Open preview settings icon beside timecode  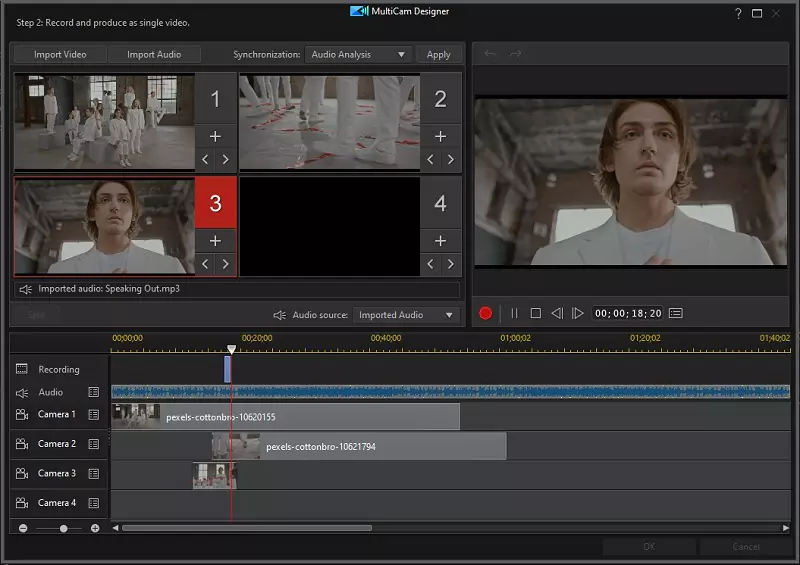(x=676, y=313)
